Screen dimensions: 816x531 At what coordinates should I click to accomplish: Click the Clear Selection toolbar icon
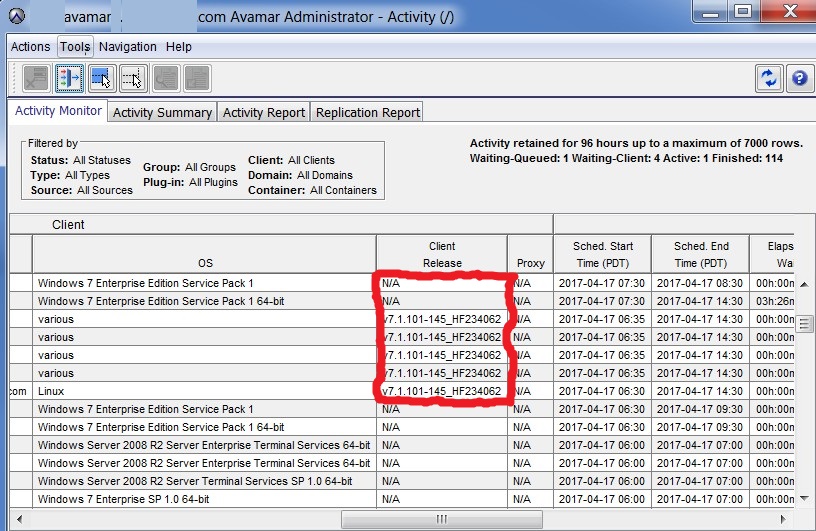click(x=133, y=79)
